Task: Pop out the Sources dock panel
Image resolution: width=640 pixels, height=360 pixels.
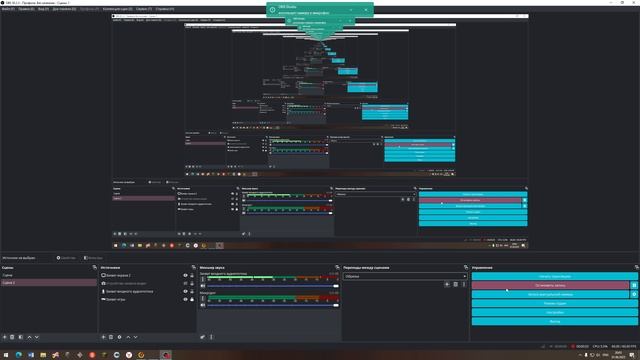Action: [x=193, y=267]
